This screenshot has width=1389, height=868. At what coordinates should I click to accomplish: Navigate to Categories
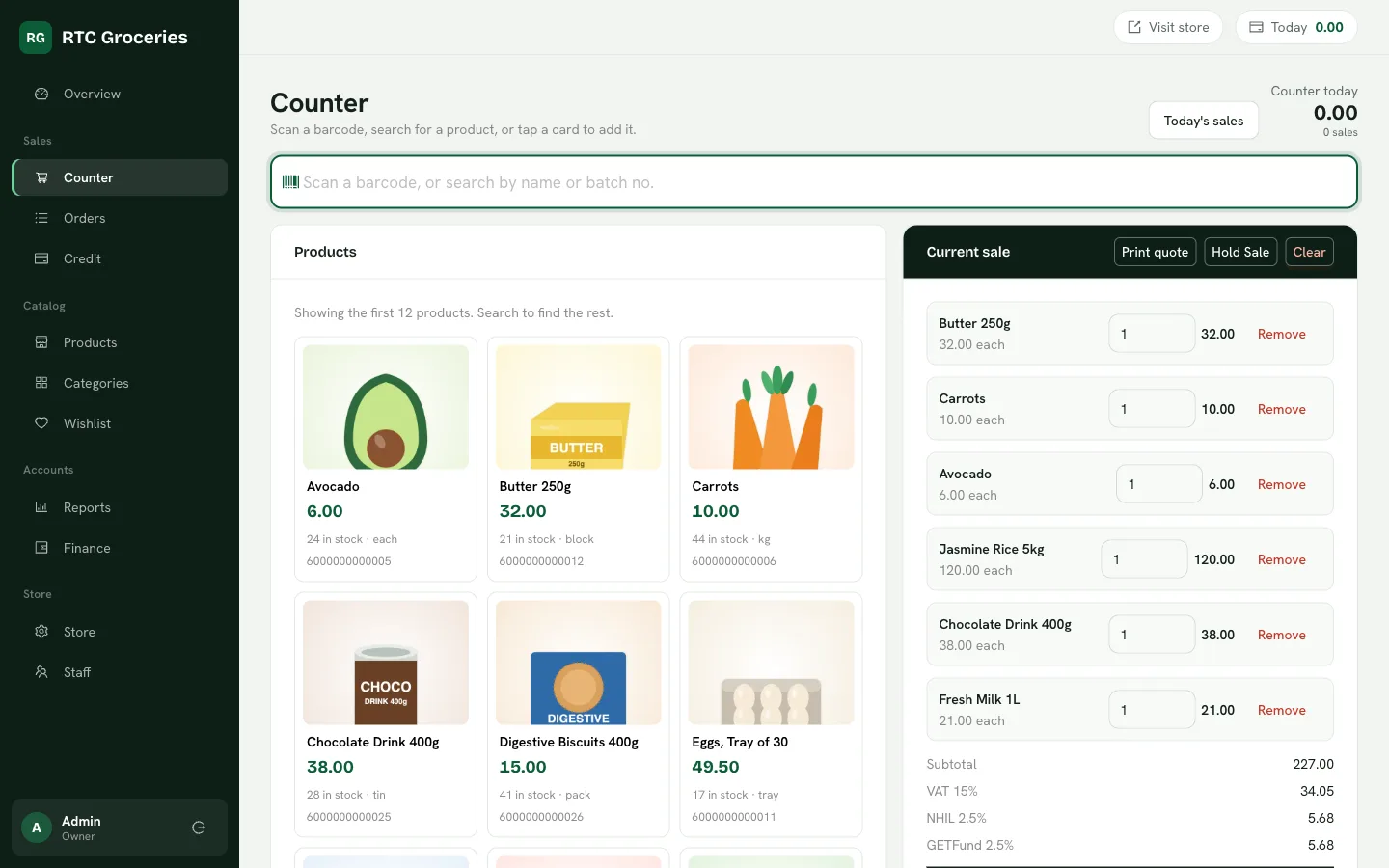pyautogui.click(x=120, y=383)
